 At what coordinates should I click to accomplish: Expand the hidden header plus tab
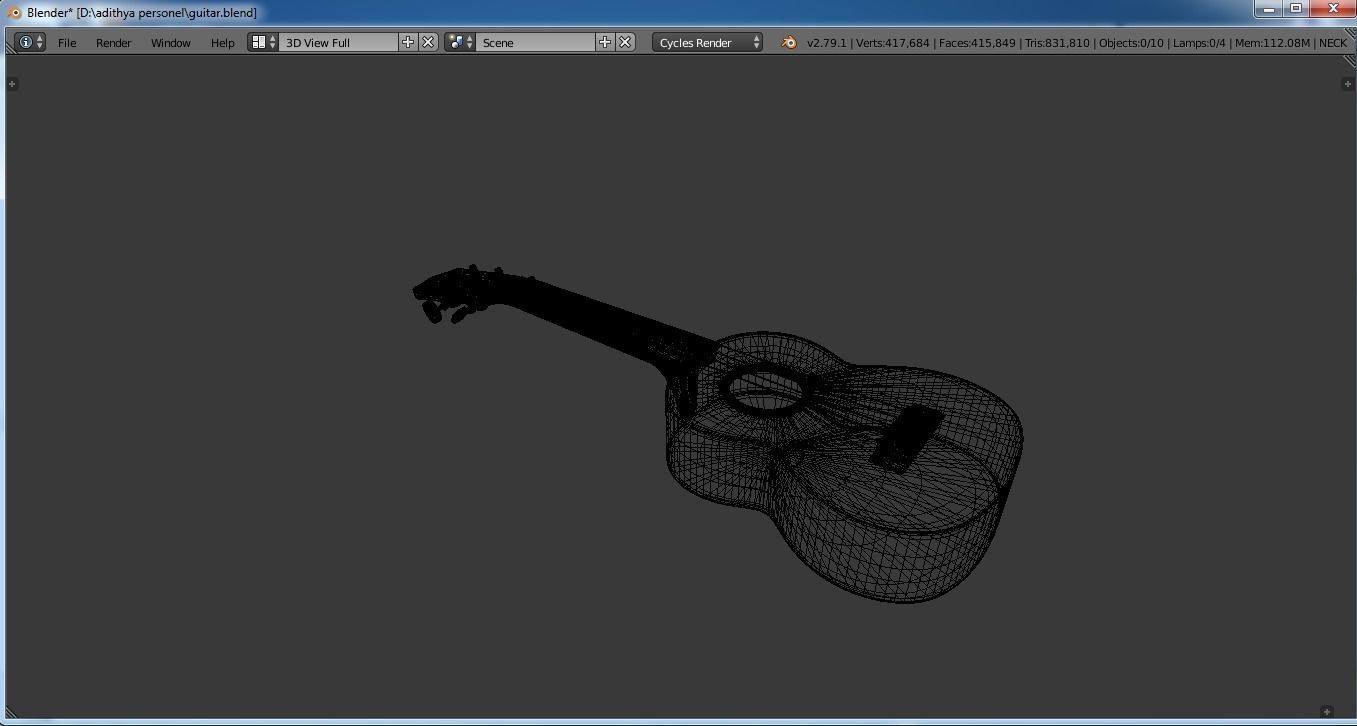[1326, 711]
